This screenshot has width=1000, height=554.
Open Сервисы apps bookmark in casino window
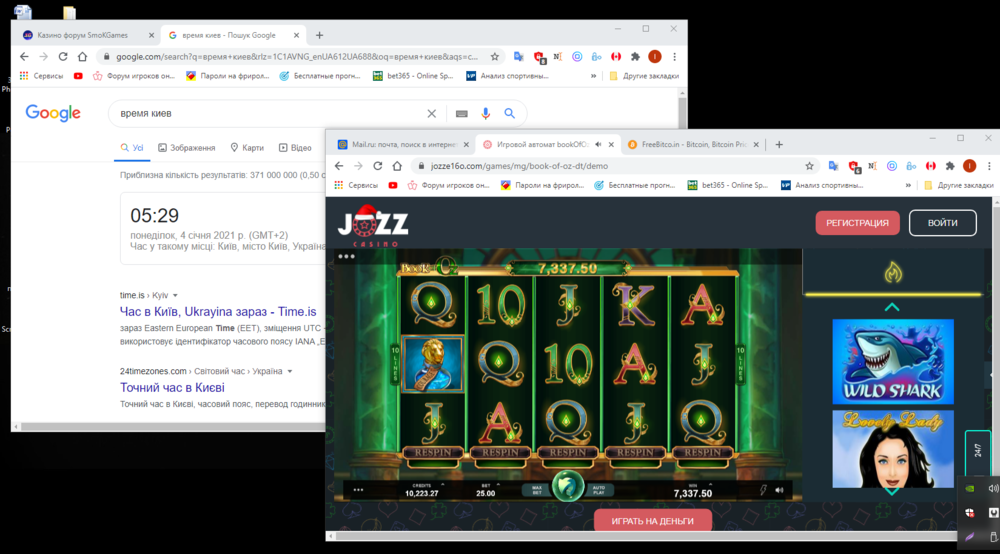pyautogui.click(x=357, y=186)
